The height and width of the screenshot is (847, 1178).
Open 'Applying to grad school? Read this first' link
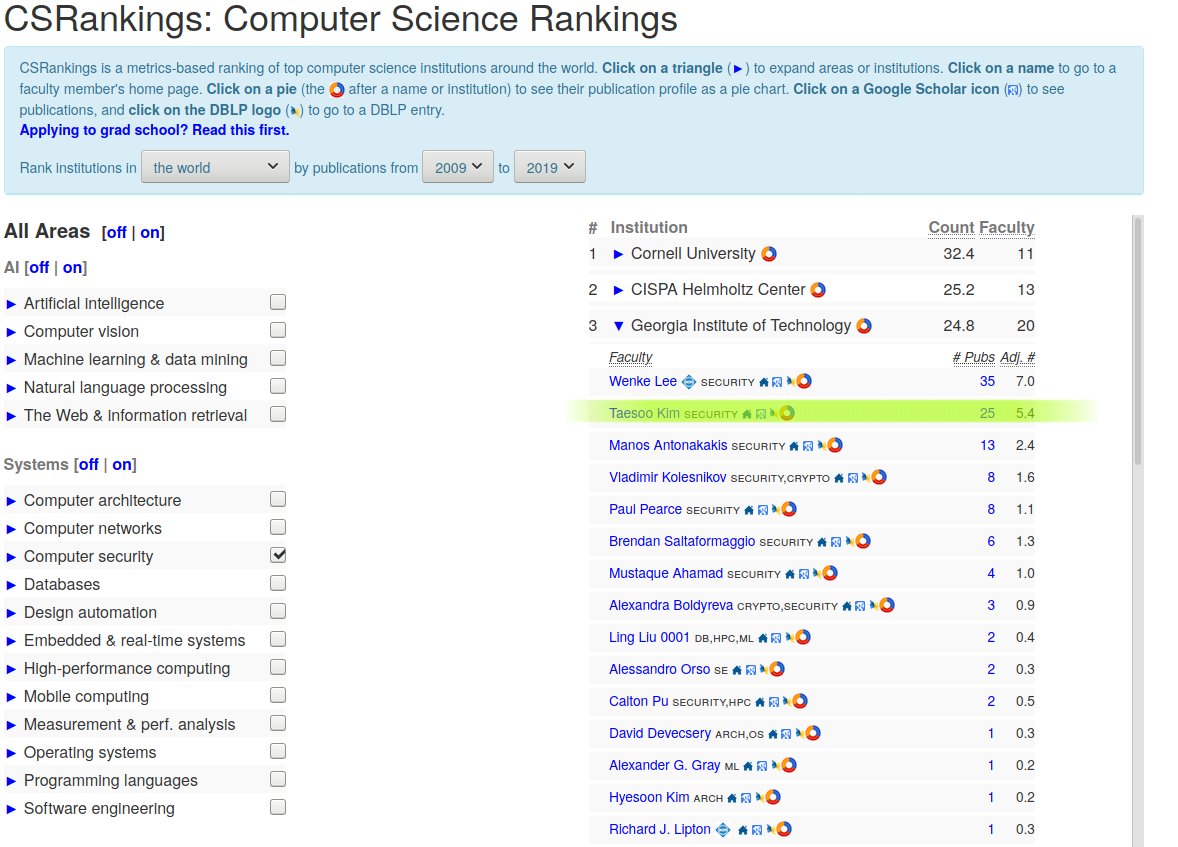click(x=154, y=130)
